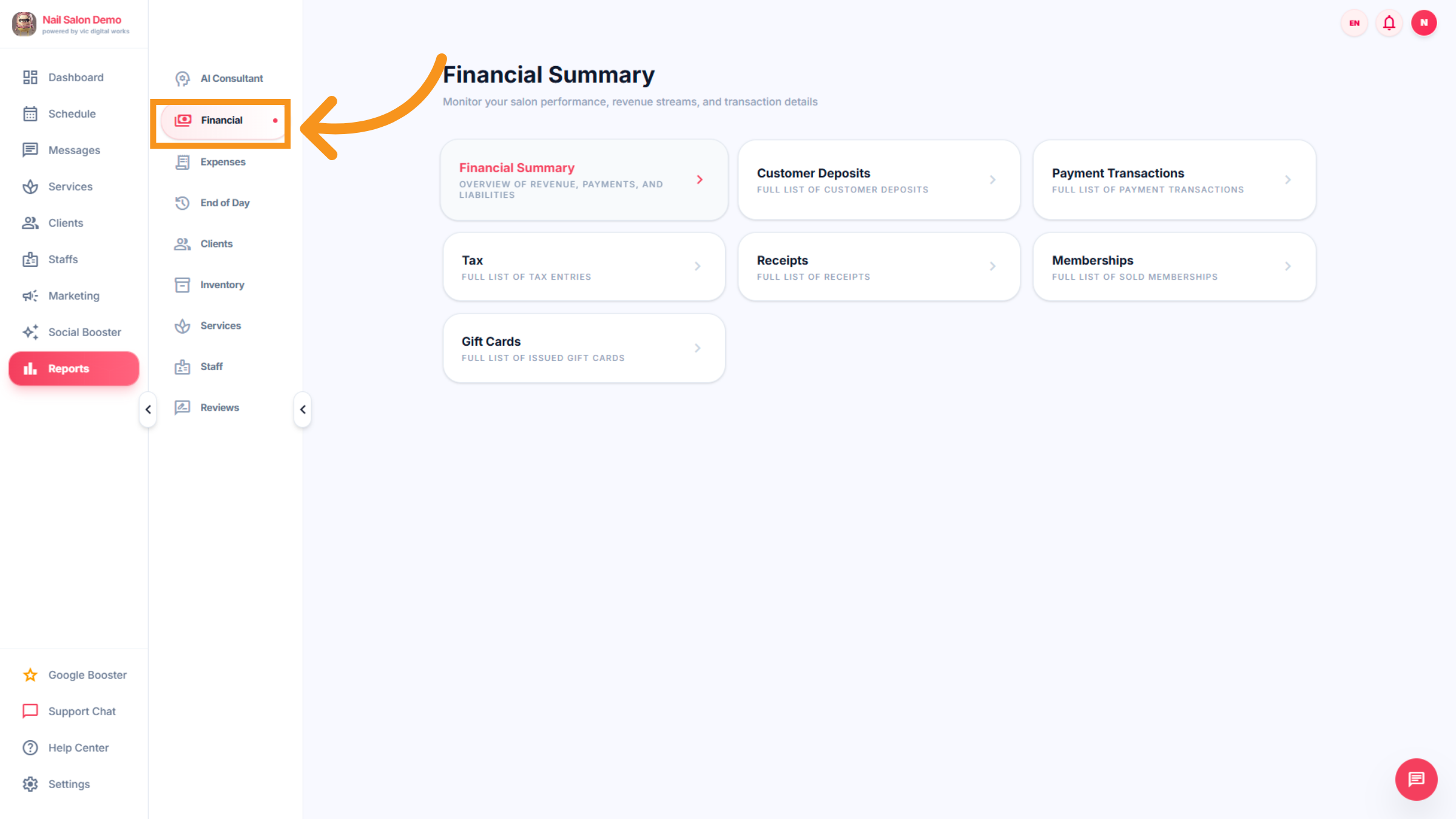Image resolution: width=1456 pixels, height=819 pixels.
Task: Open the Dashboard from the sidebar icon
Action: click(x=30, y=77)
